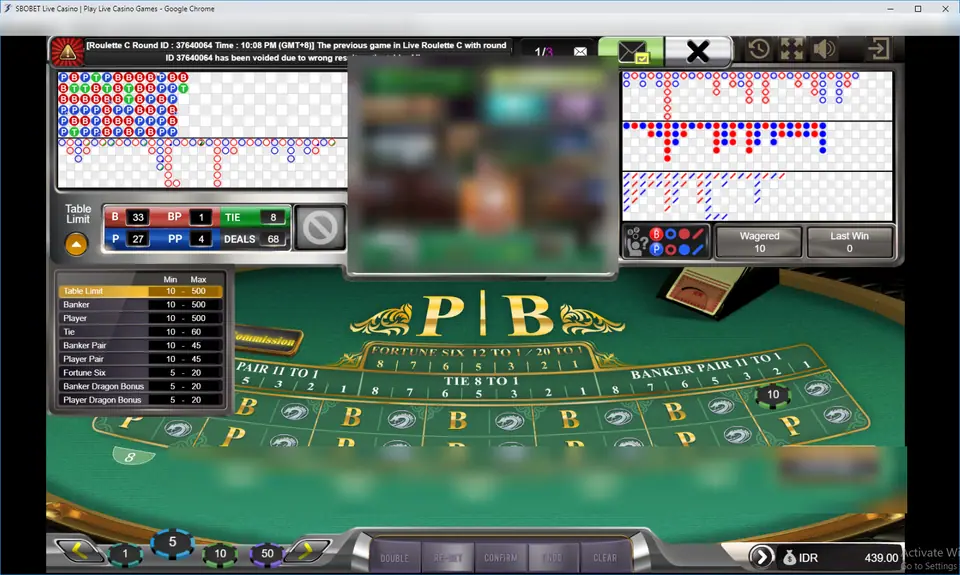
Task: Select the purple 50 chip
Action: click(267, 554)
